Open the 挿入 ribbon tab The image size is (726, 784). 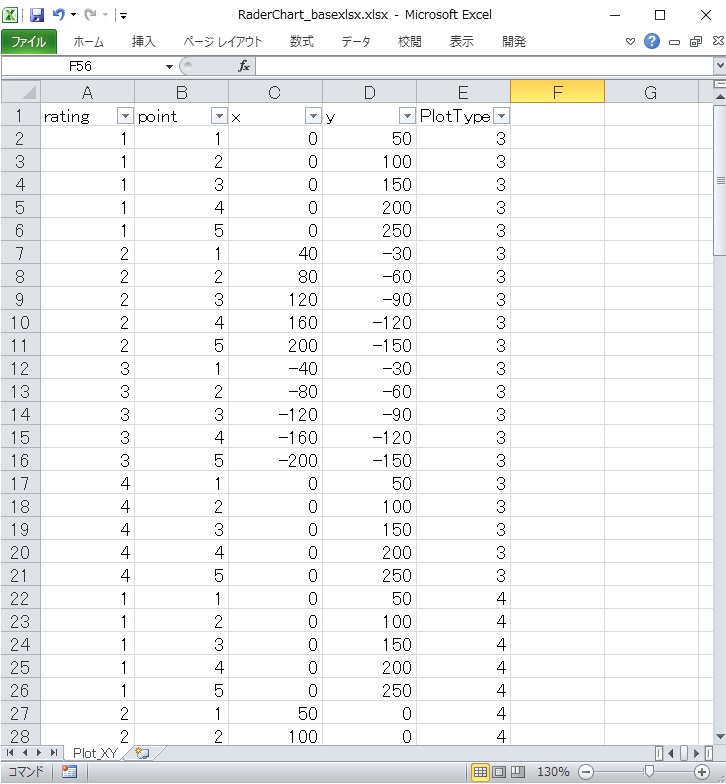(x=144, y=42)
